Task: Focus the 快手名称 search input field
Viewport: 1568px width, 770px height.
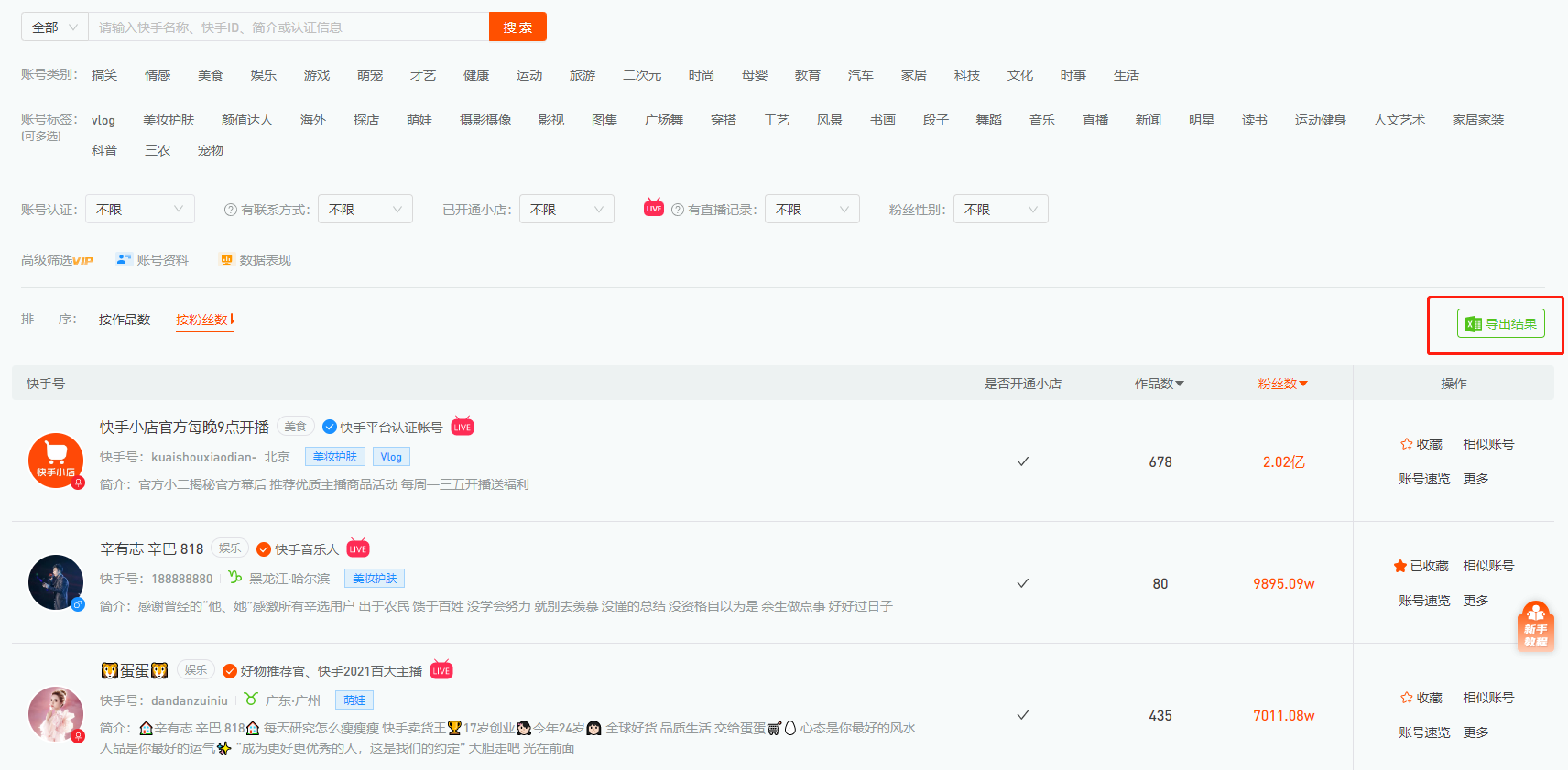Action: click(x=289, y=27)
